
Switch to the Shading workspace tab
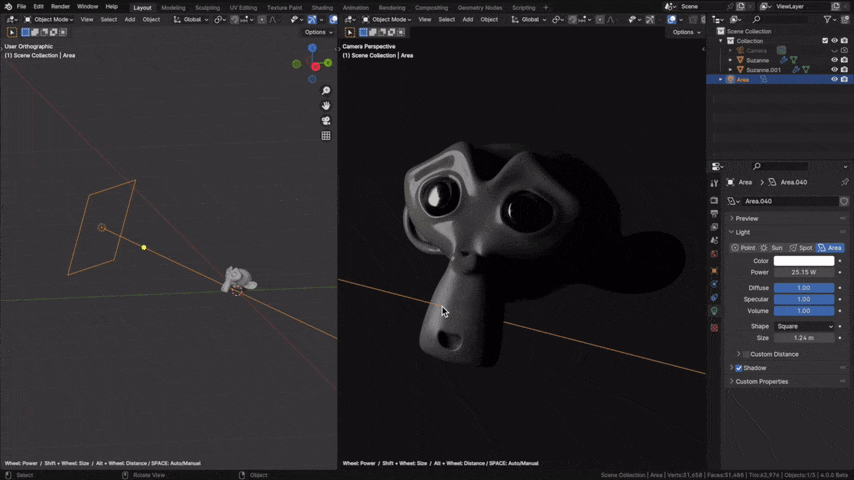point(322,8)
